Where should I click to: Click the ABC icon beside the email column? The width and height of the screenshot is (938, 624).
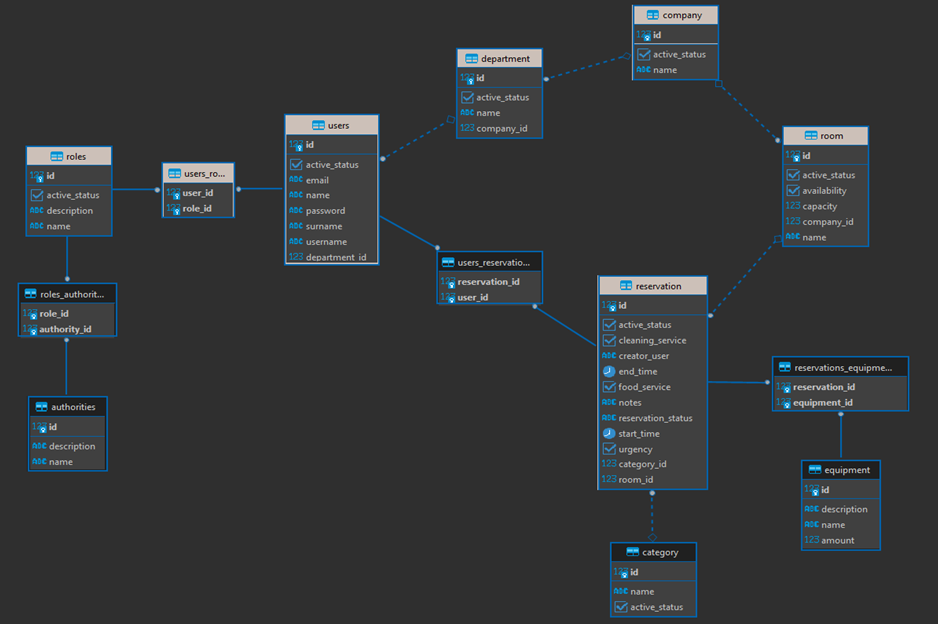click(294, 179)
